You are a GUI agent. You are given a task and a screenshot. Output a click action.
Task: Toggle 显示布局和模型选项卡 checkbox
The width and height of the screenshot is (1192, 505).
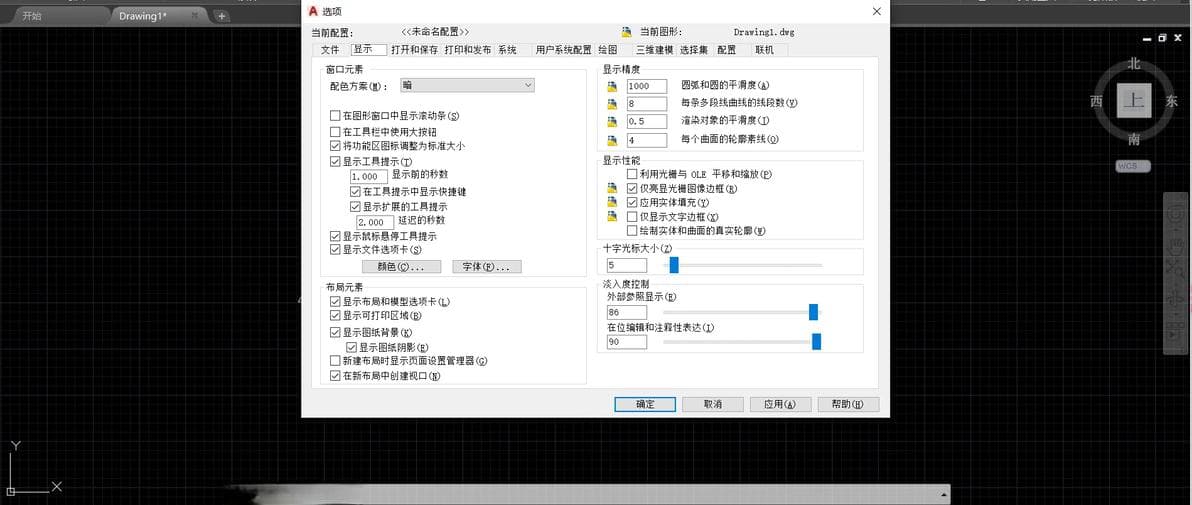335,302
